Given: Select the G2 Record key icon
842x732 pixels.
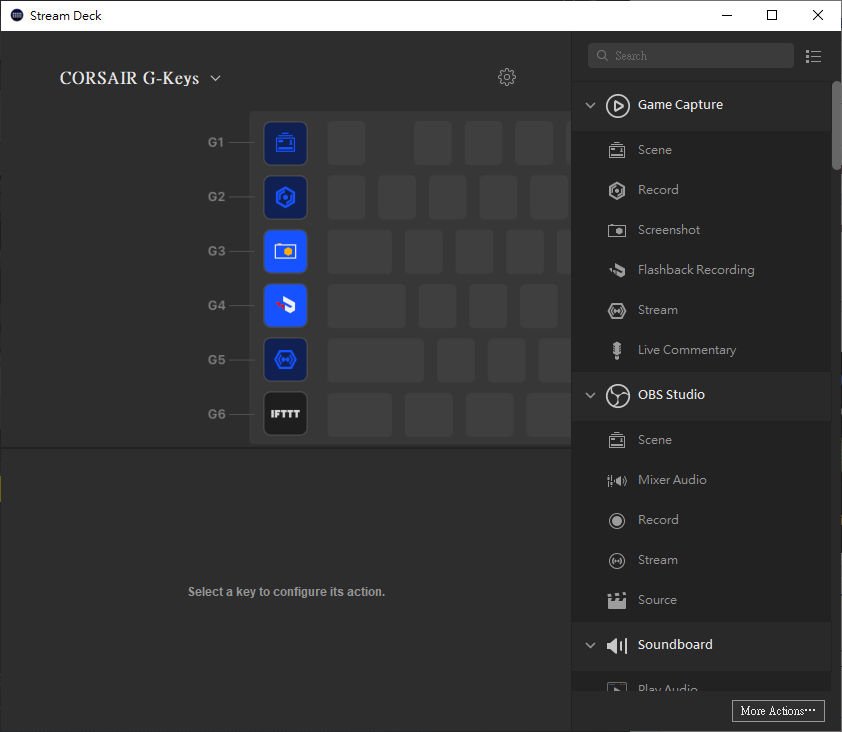Looking at the screenshot, I should click(x=285, y=197).
